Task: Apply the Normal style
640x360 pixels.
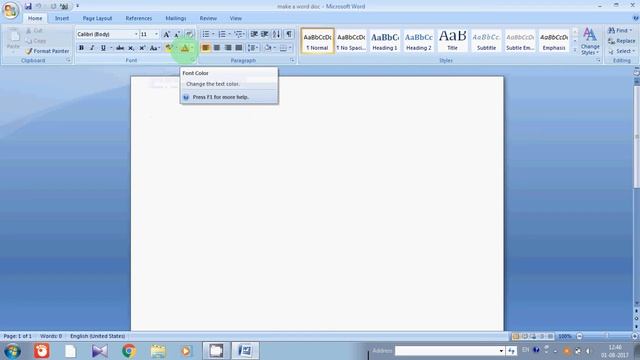Action: [317, 41]
